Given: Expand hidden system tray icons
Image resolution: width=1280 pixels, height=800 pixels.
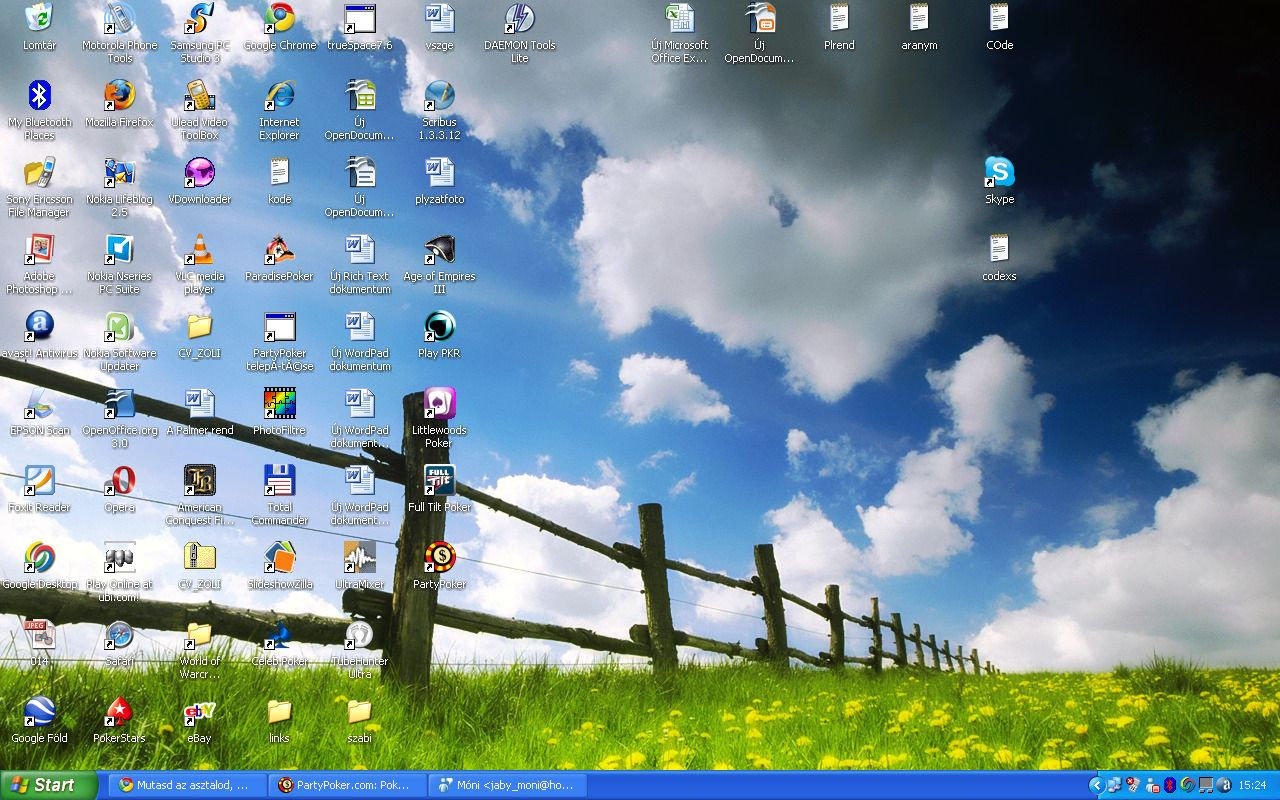Looking at the screenshot, I should click(1097, 786).
